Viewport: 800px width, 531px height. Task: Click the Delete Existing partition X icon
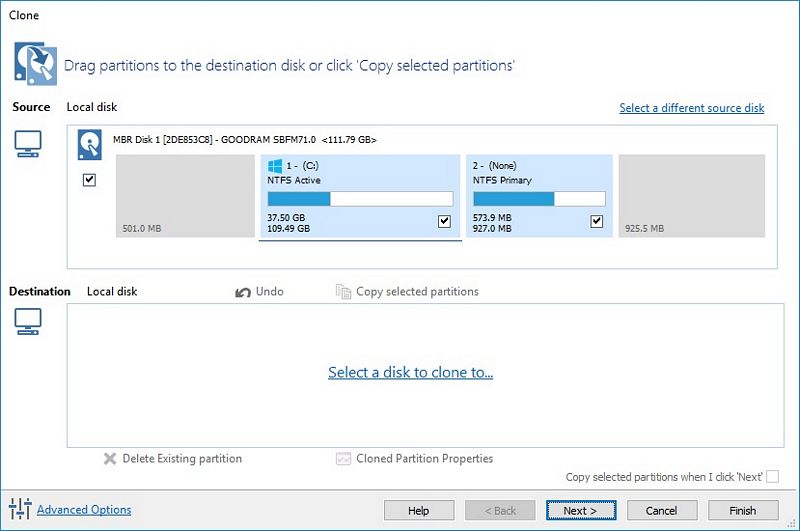[110, 459]
